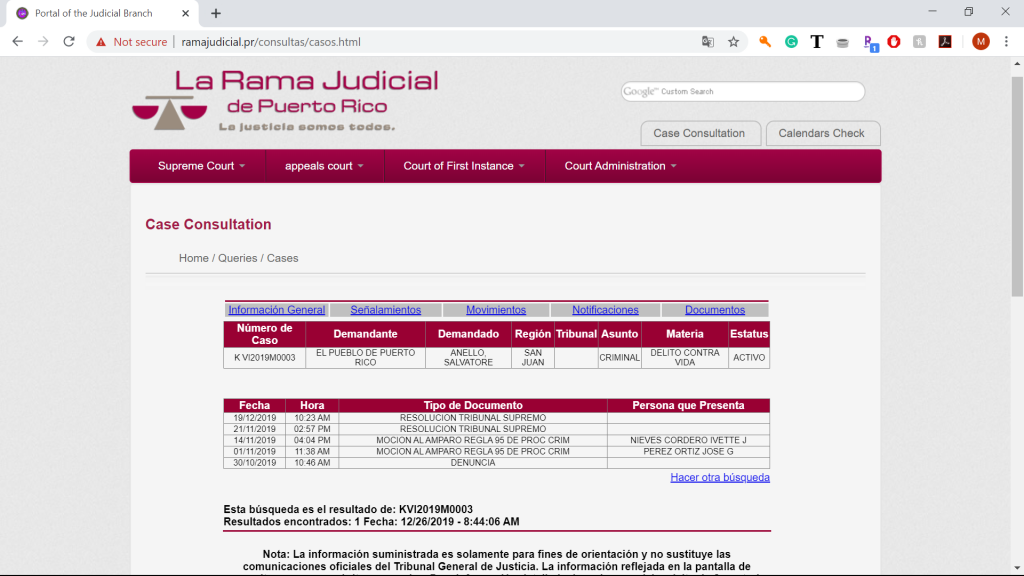The width and height of the screenshot is (1024, 576).
Task: Expand the Court Administration menu
Action: coord(620,166)
